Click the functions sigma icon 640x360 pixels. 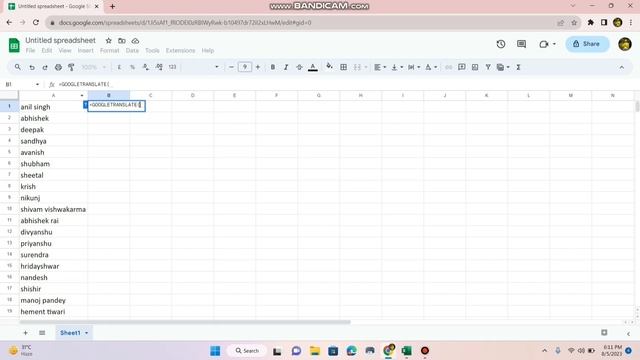click(518, 67)
